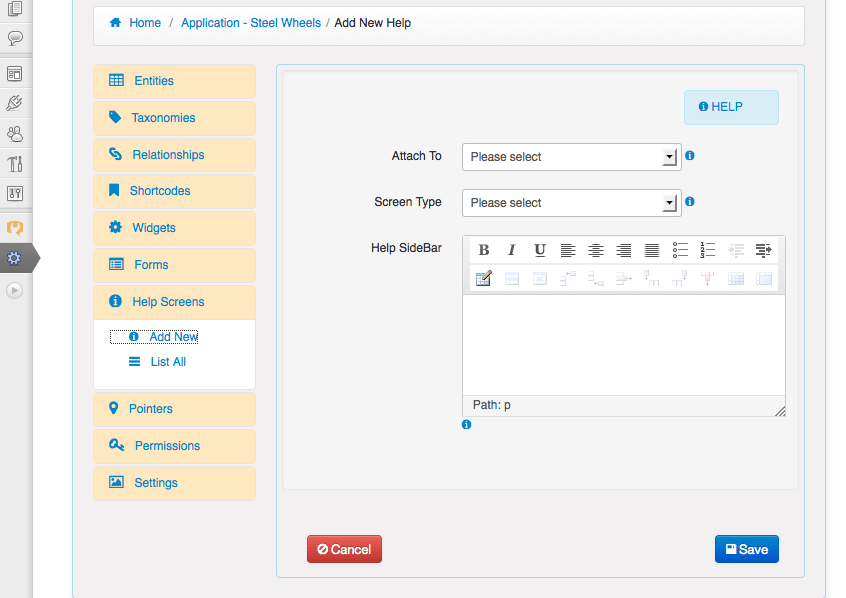
Task: Insert an unordered bullet list
Action: click(x=680, y=251)
